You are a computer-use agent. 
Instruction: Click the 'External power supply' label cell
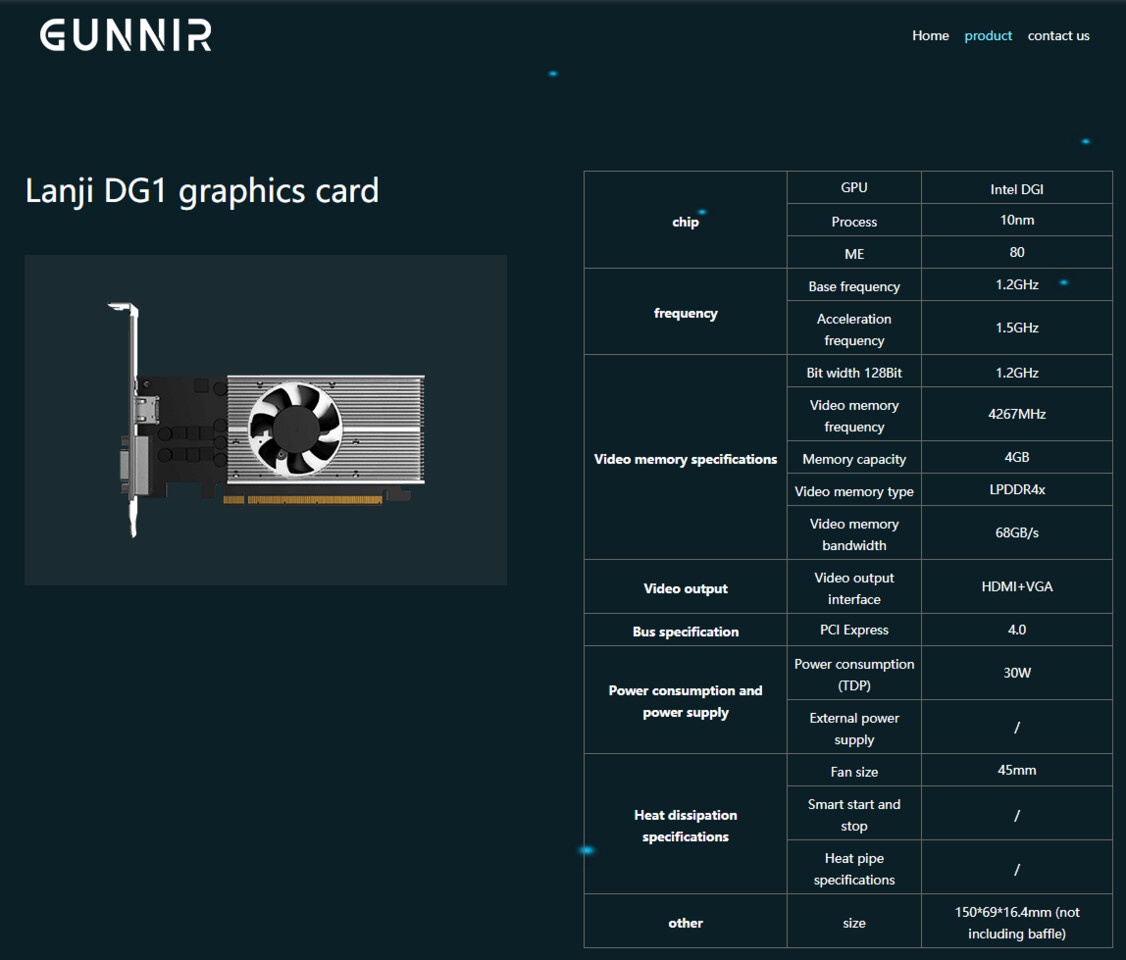854,727
